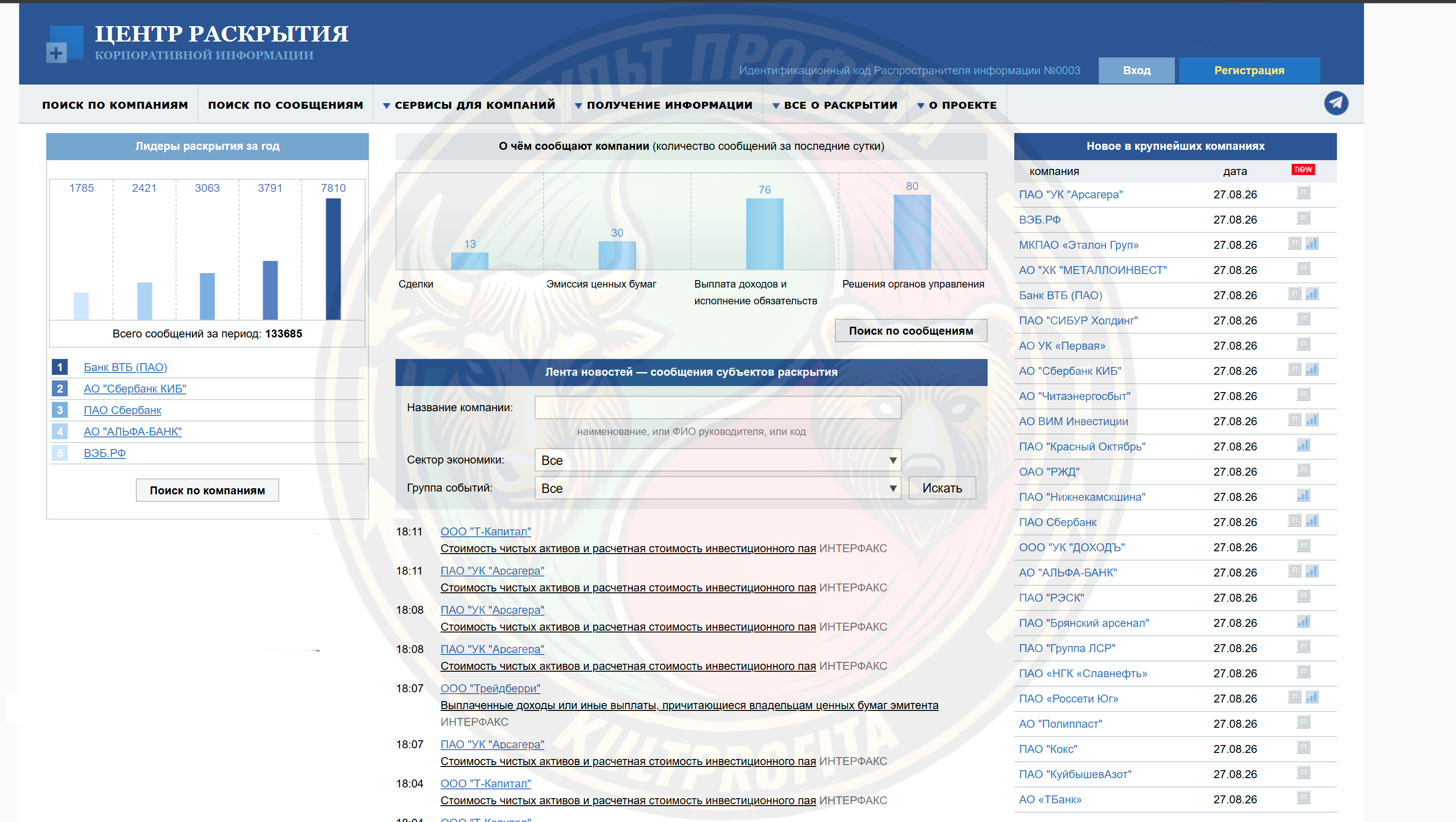1456x822 pixels.
Task: Expand the Все о раскрытии menu
Action: pyautogui.click(x=835, y=105)
